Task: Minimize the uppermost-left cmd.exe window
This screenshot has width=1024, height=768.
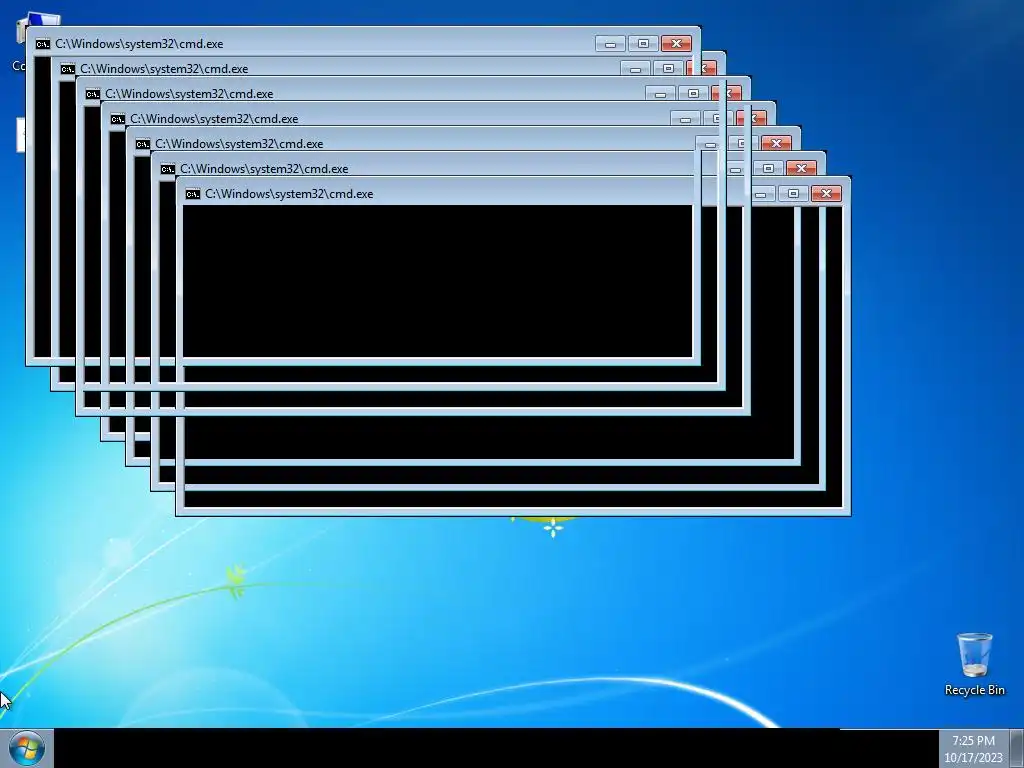Action: [x=611, y=44]
